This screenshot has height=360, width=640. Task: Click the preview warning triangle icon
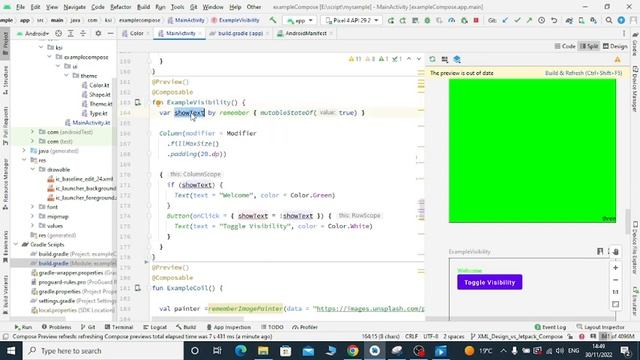click(617, 60)
